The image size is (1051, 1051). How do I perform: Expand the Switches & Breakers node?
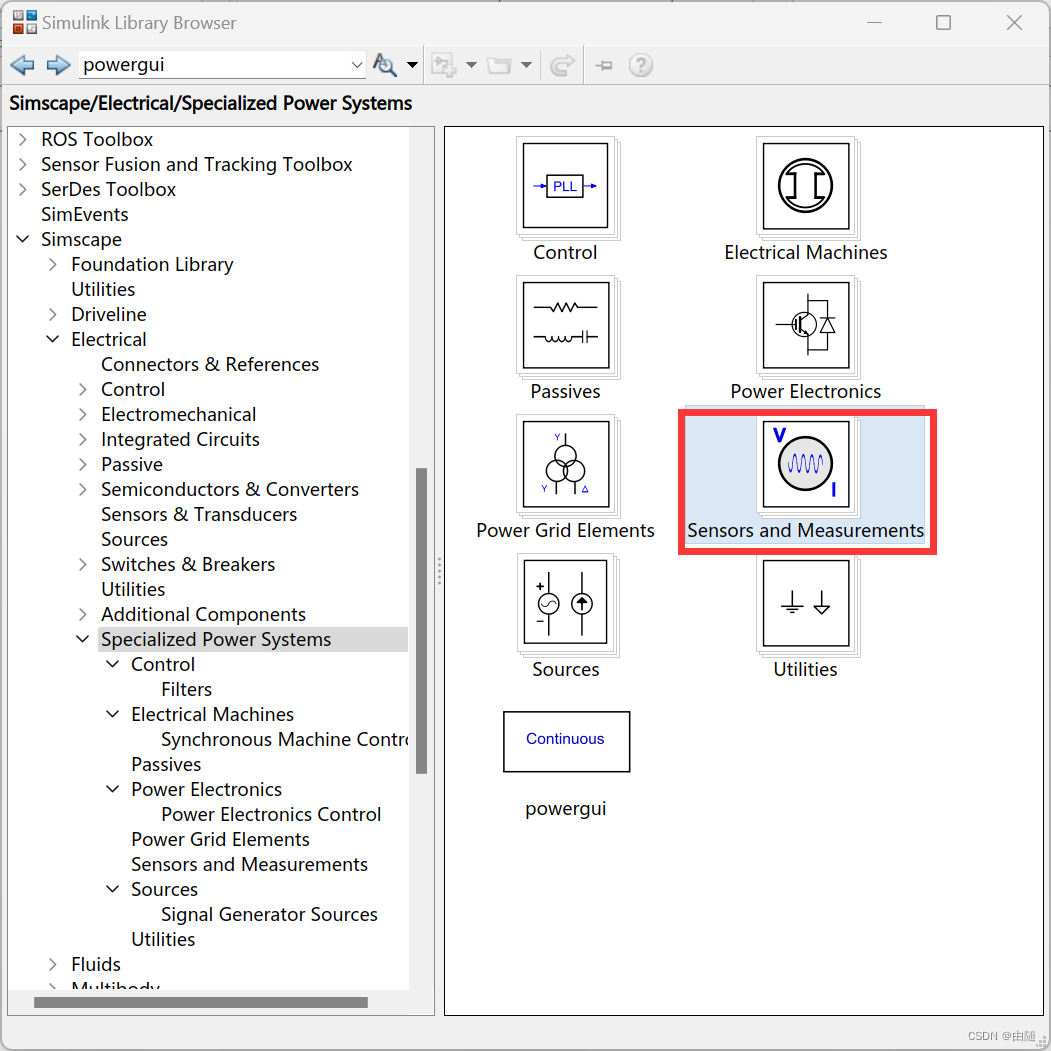(x=83, y=564)
